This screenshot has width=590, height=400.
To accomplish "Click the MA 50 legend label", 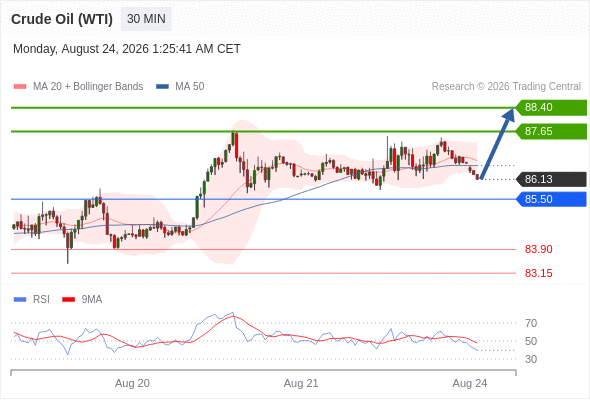I will pyautogui.click(x=190, y=87).
